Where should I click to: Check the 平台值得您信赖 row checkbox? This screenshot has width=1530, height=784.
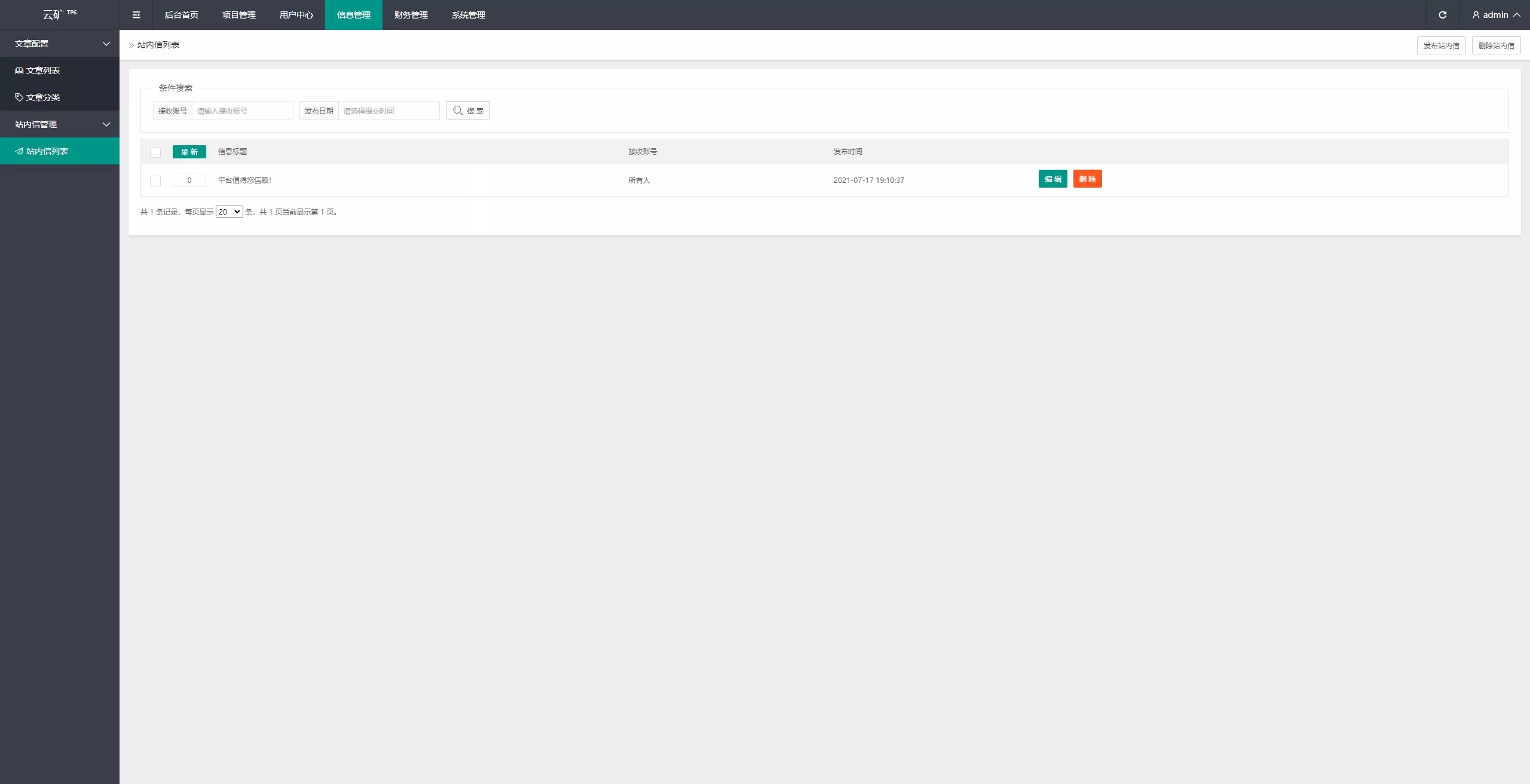tap(155, 180)
